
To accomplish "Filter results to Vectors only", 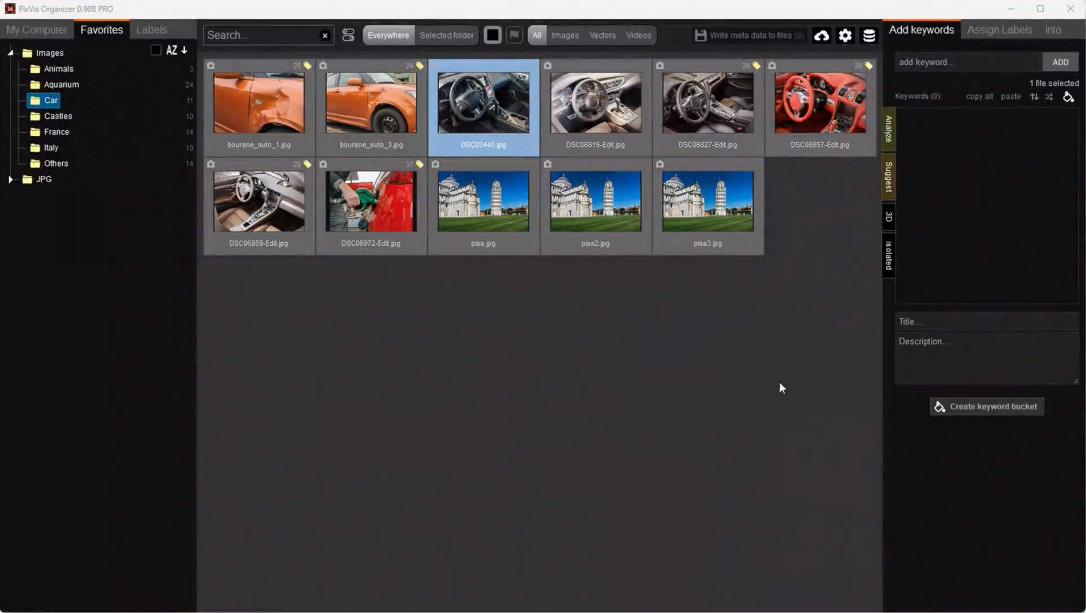I will pyautogui.click(x=603, y=35).
